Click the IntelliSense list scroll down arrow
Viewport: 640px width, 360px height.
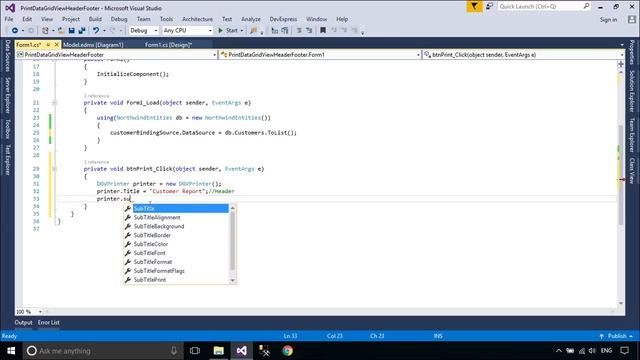point(233,280)
